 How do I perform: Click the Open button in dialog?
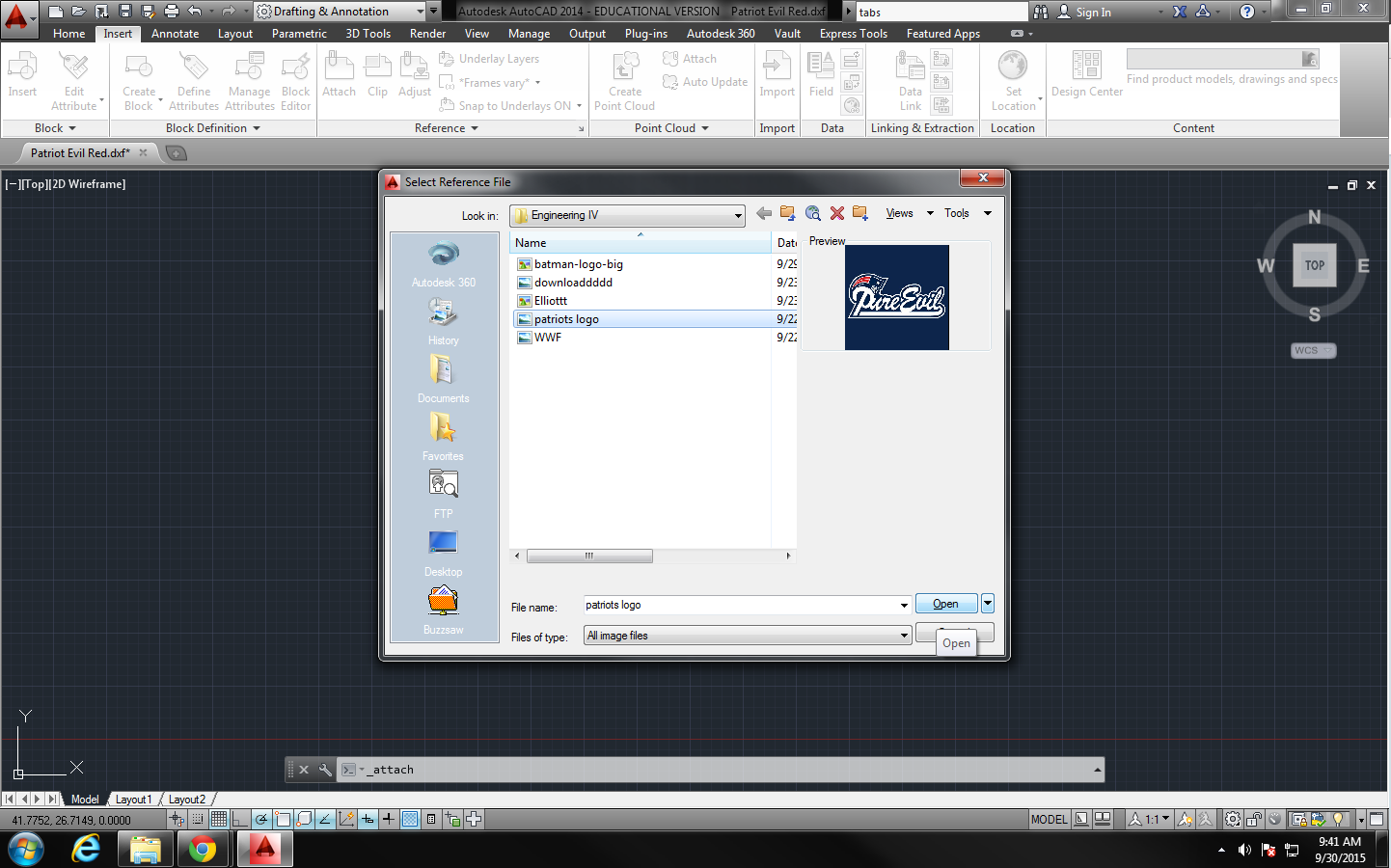tap(945, 604)
